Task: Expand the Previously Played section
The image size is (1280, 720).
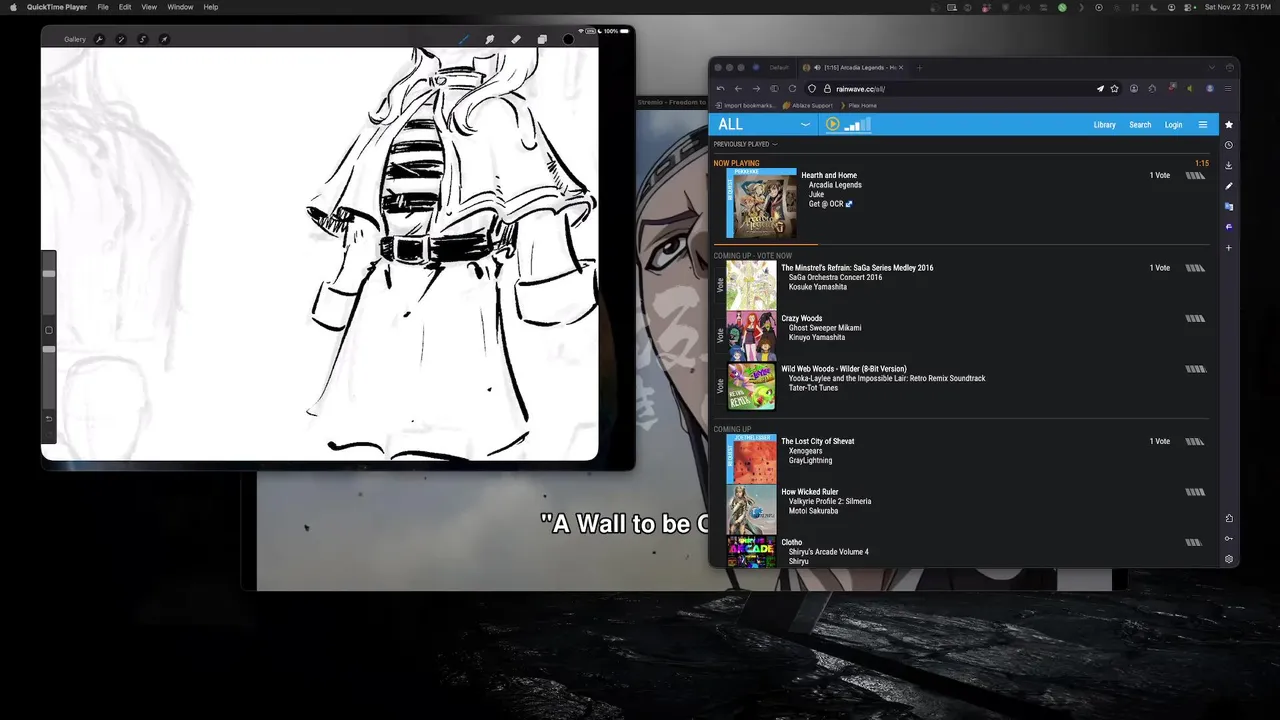Action: coord(745,144)
